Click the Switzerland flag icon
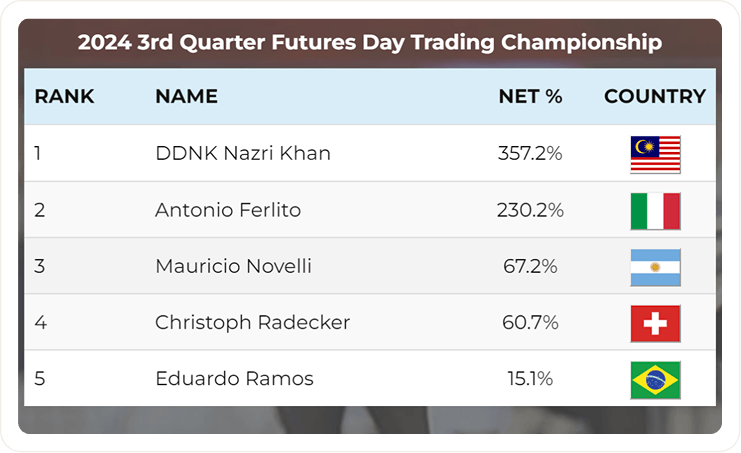The height and width of the screenshot is (453, 741). (x=655, y=323)
